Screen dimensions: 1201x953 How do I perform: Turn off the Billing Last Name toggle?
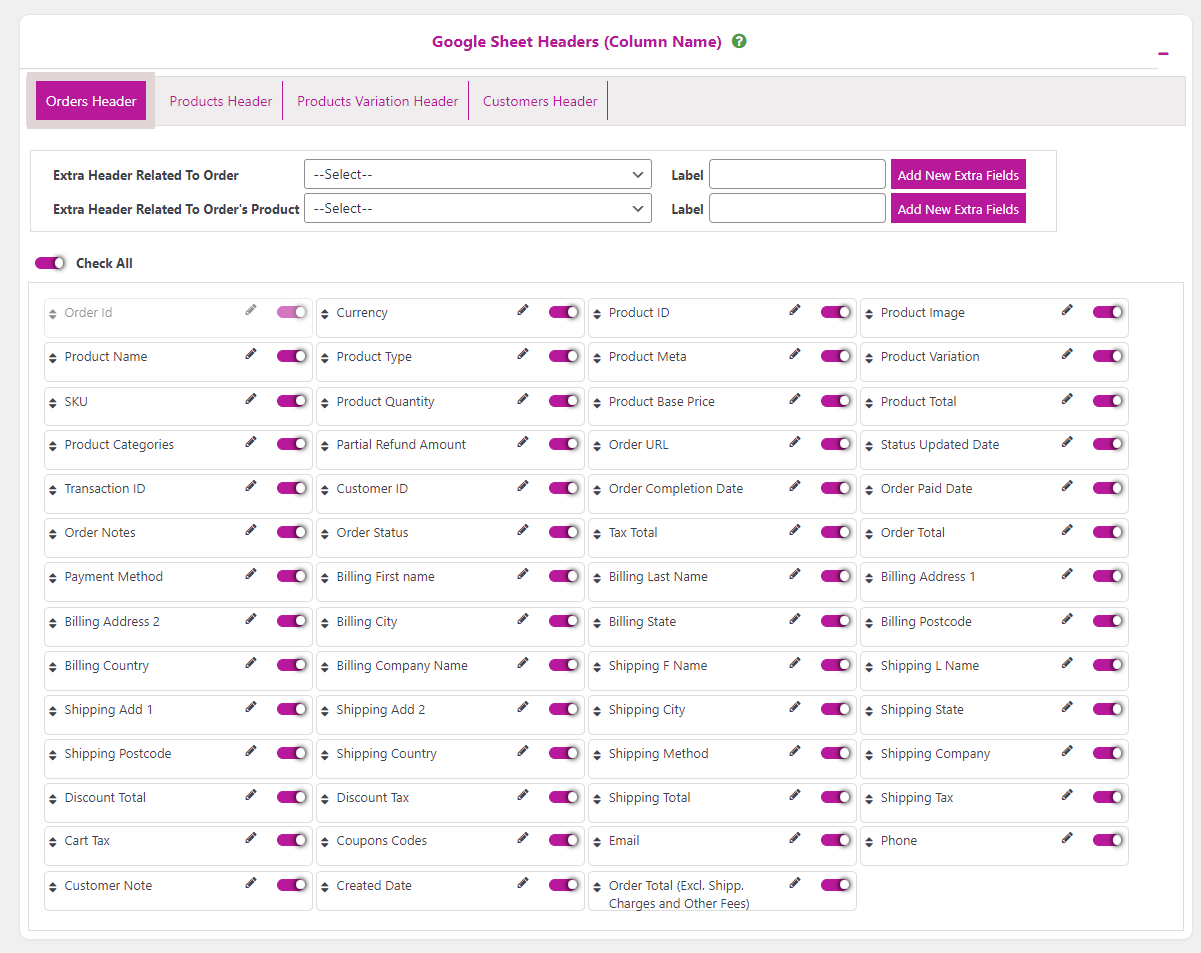point(836,576)
